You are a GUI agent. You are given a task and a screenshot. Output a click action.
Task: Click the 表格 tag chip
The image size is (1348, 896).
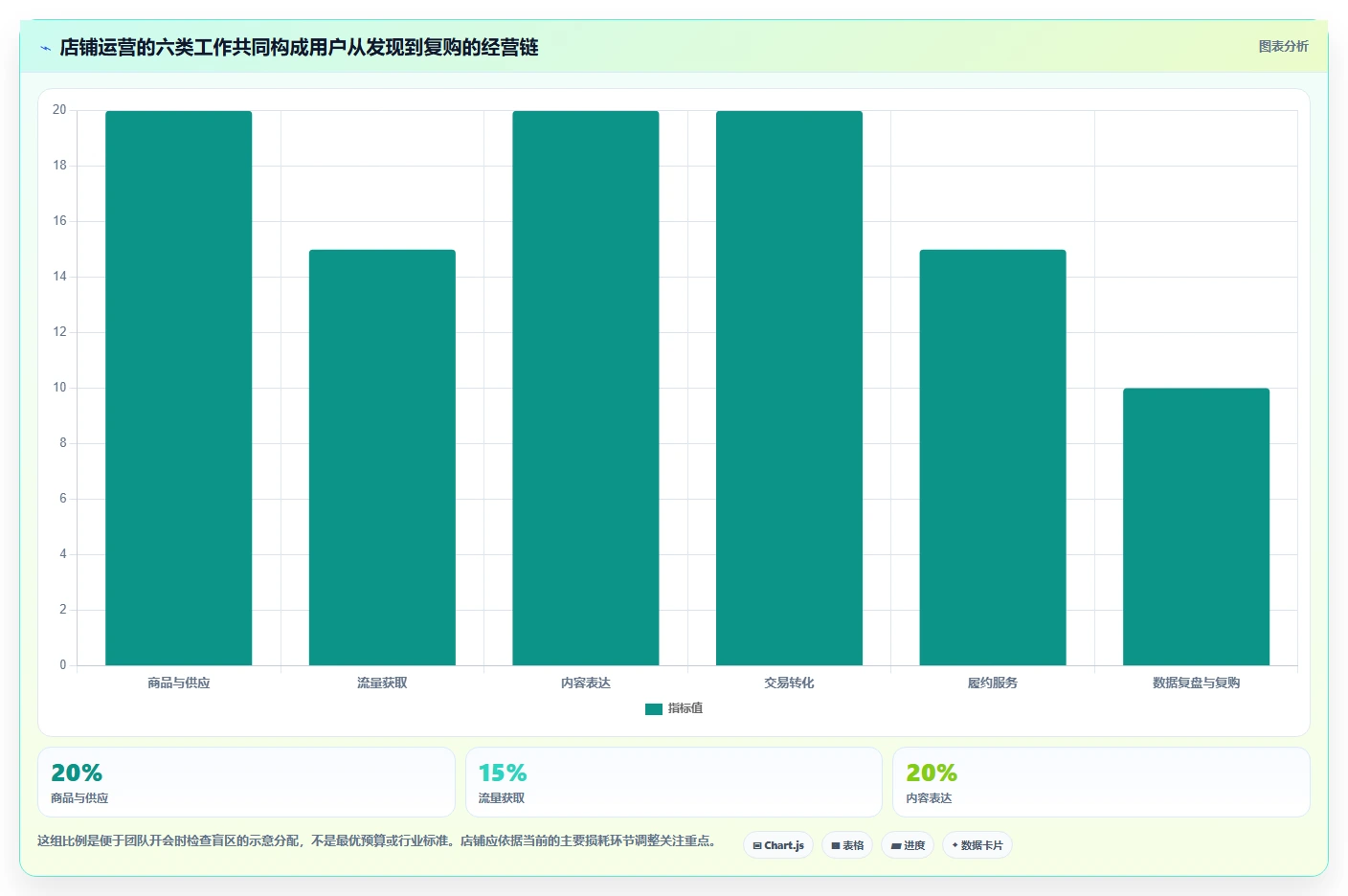click(847, 845)
